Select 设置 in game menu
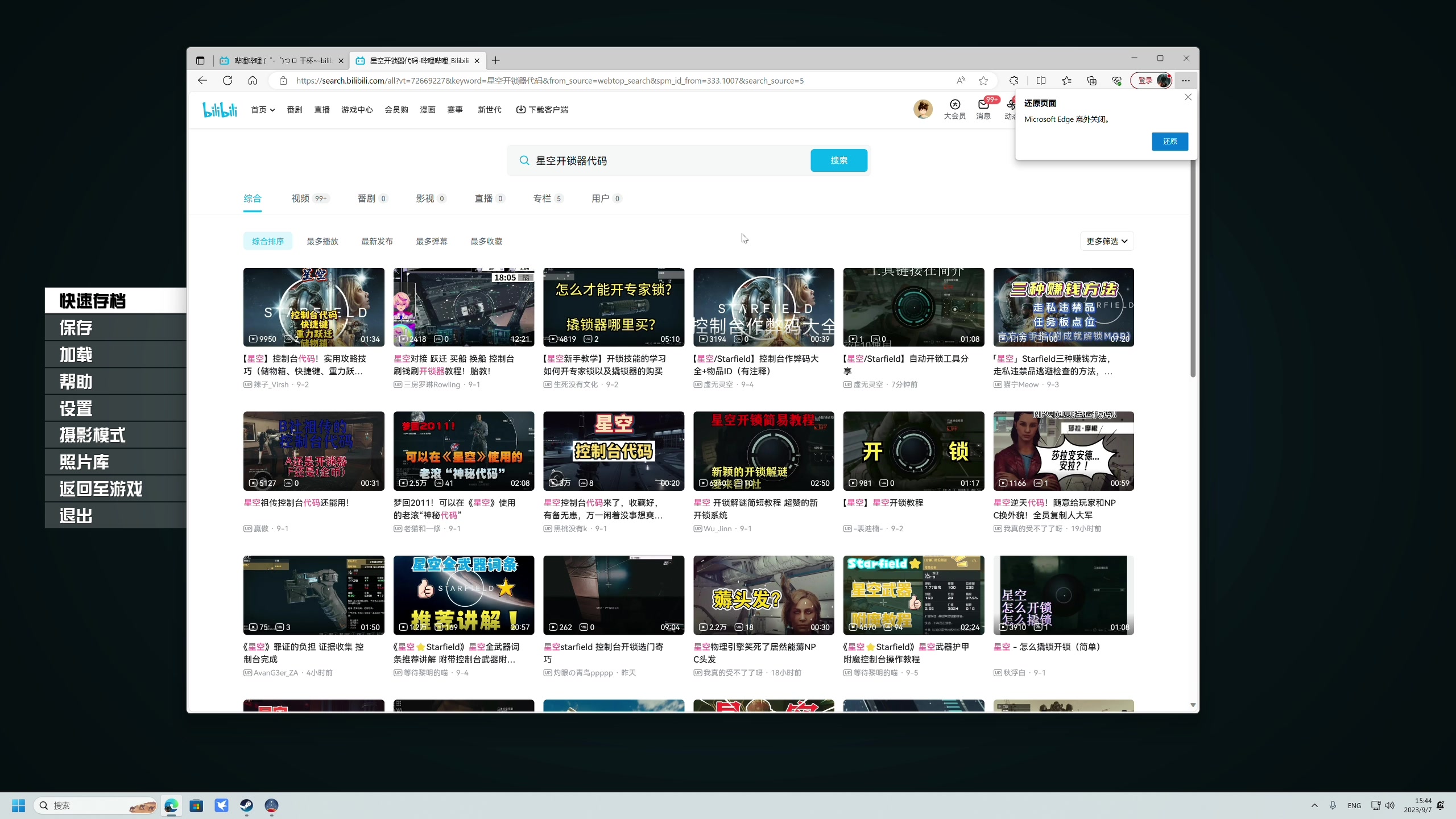This screenshot has width=1456, height=819. pyautogui.click(x=115, y=408)
